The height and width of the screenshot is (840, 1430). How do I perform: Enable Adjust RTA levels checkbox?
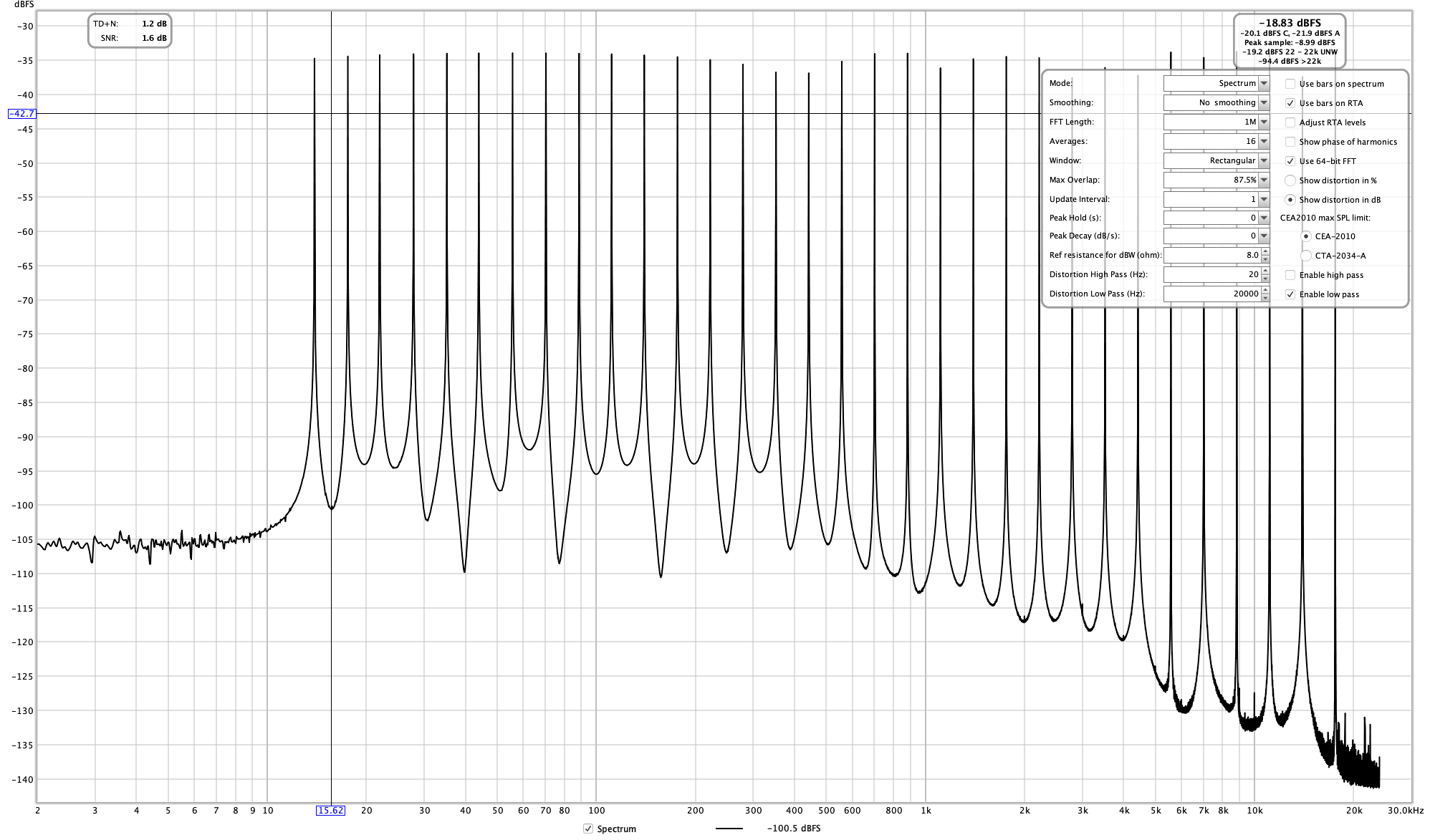point(1290,122)
